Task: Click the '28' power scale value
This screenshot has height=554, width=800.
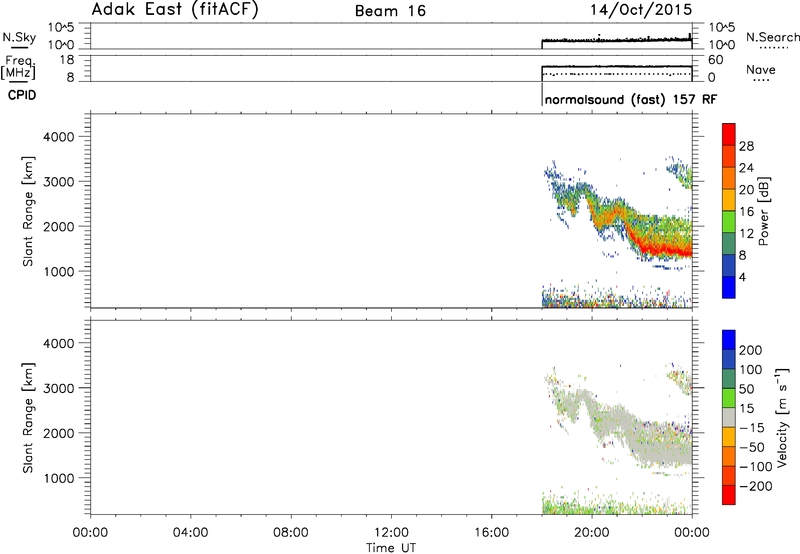Action: [746, 146]
